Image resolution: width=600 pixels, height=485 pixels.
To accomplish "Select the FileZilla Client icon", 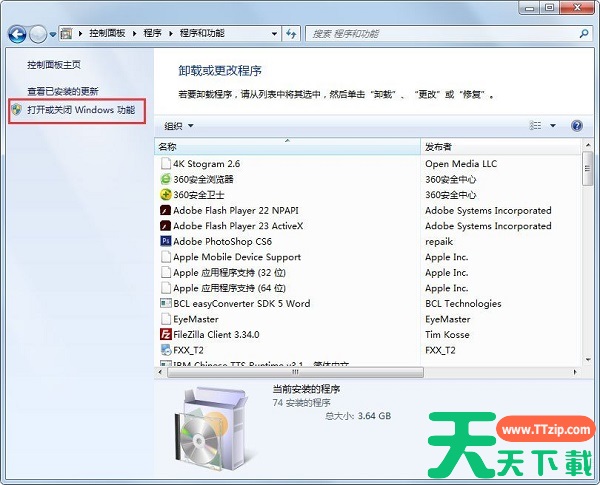I will [165, 335].
